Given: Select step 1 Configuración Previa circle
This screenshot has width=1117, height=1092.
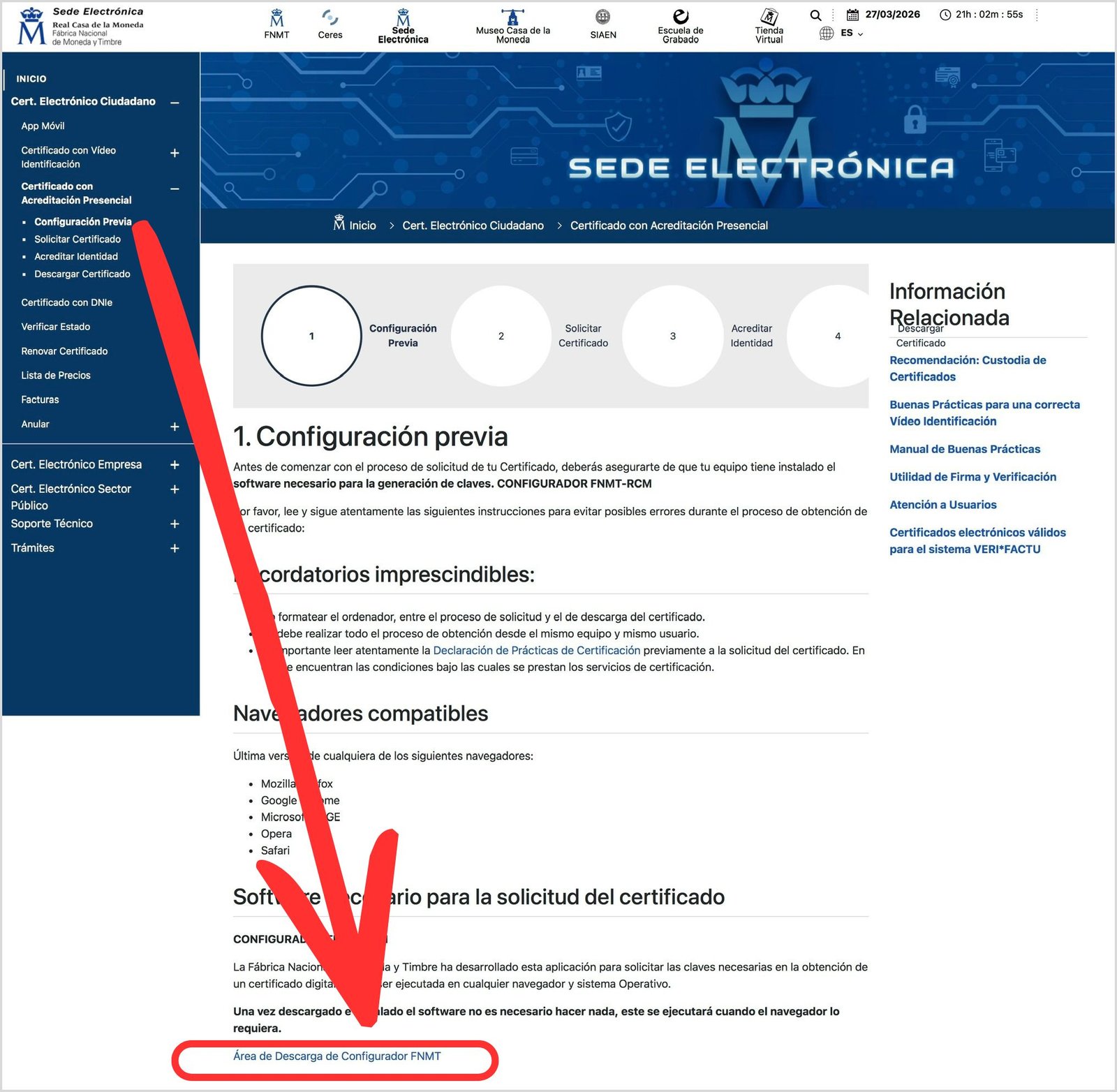Looking at the screenshot, I should 311,336.
